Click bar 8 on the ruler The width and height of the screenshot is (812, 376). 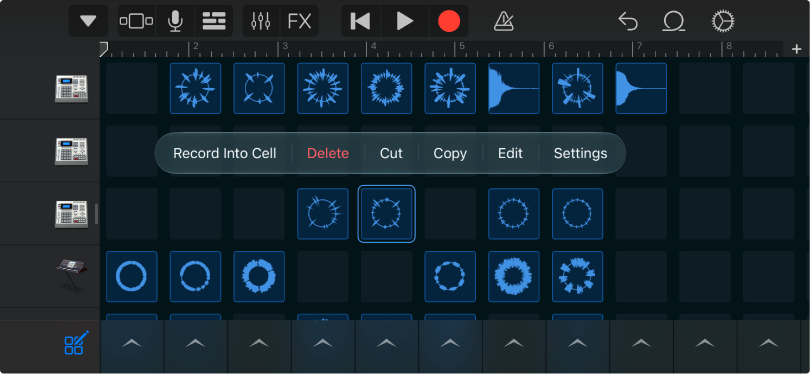click(x=729, y=47)
